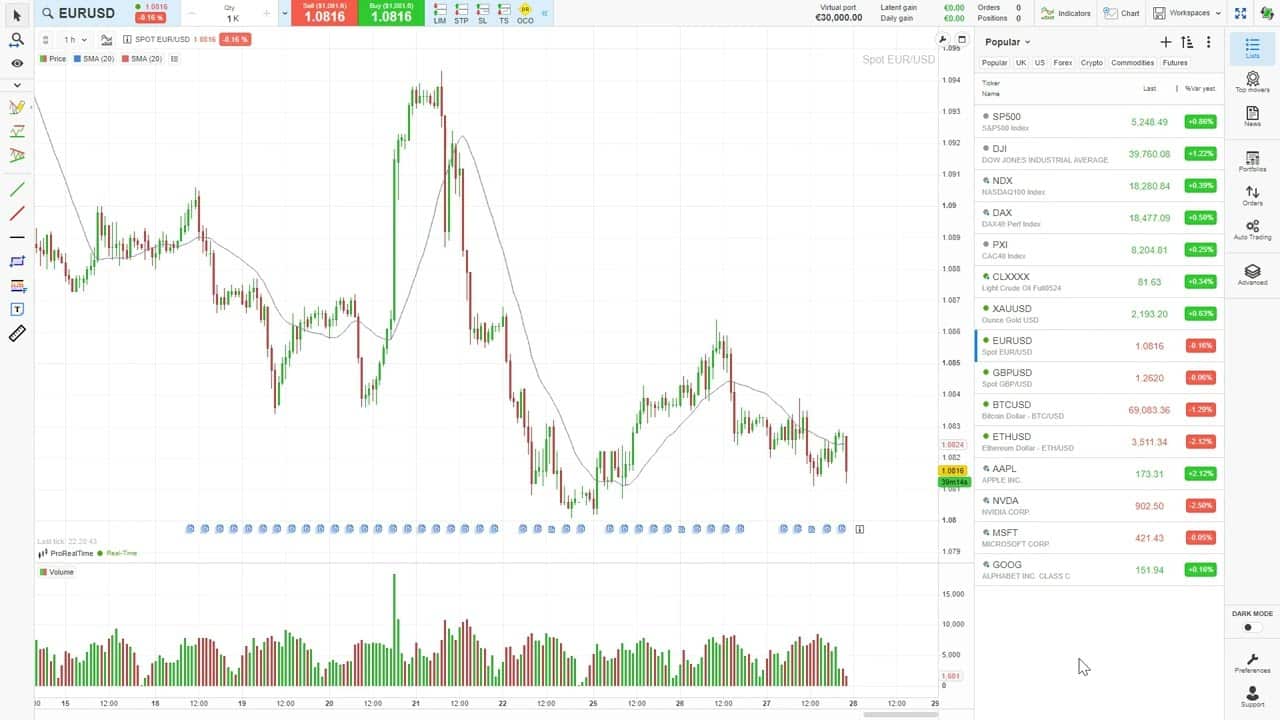Choose the text annotation T tool
The width and height of the screenshot is (1280, 720).
pos(17,310)
